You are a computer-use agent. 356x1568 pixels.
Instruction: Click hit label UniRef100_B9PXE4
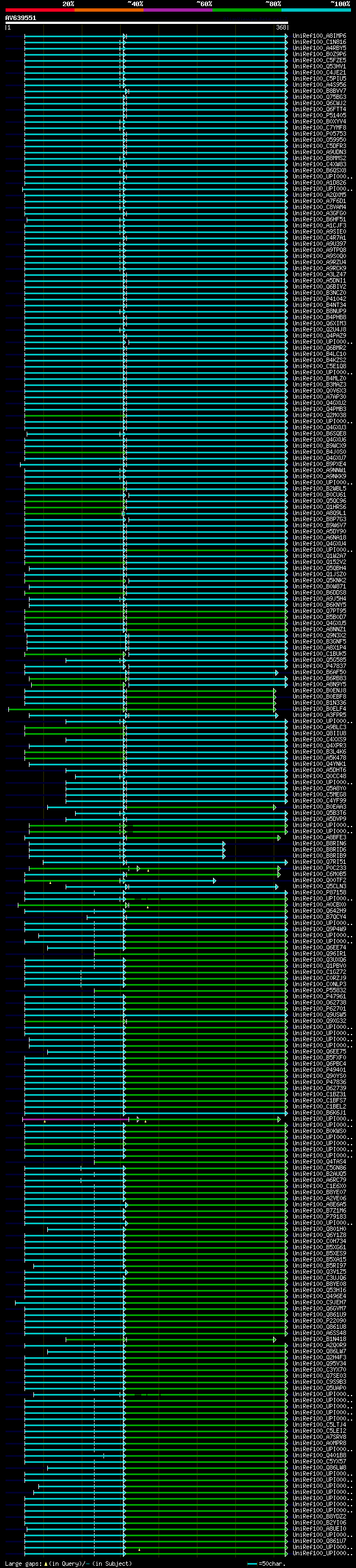(x=319, y=464)
